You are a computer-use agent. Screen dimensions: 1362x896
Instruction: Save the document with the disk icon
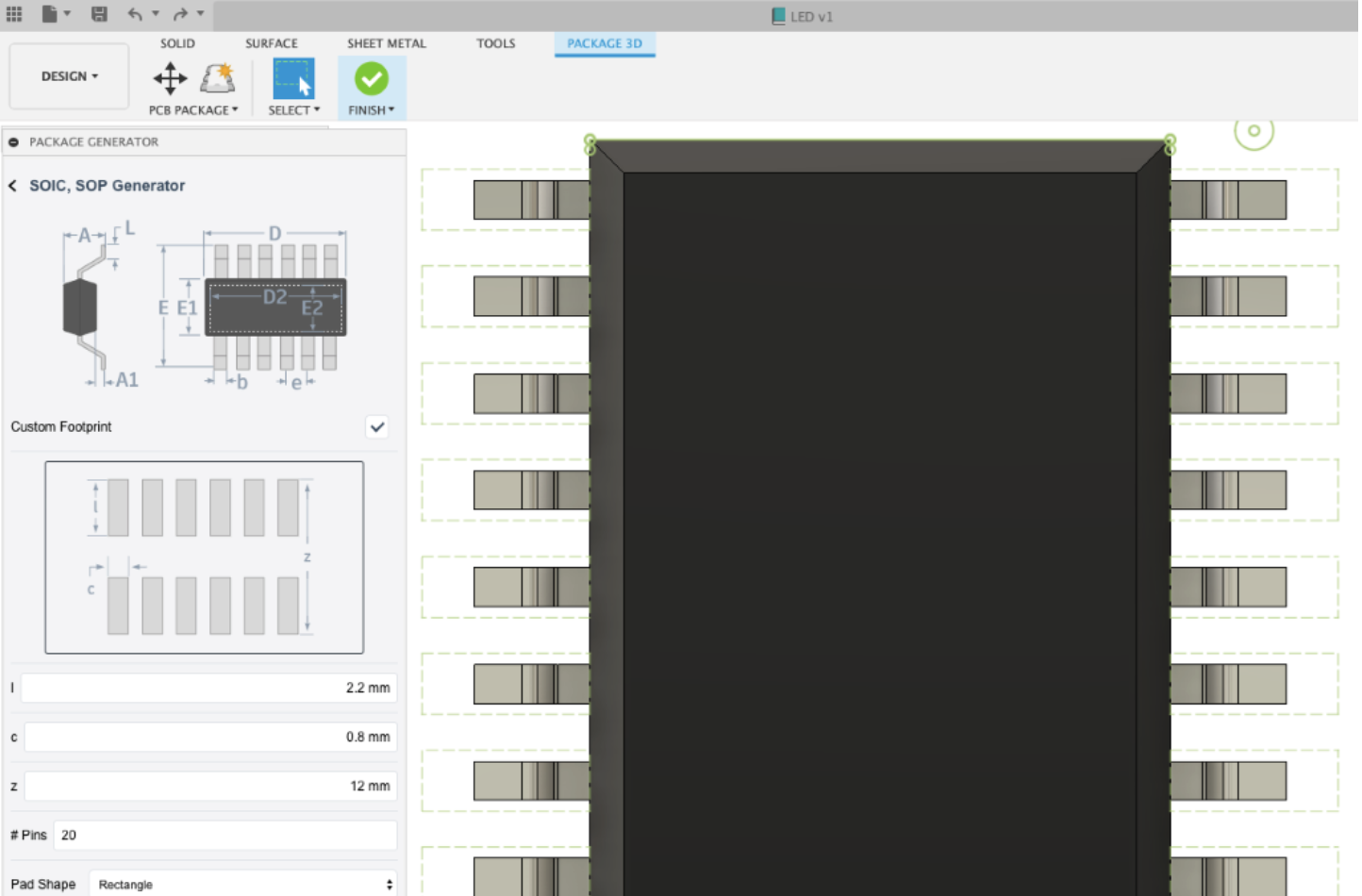pos(99,14)
